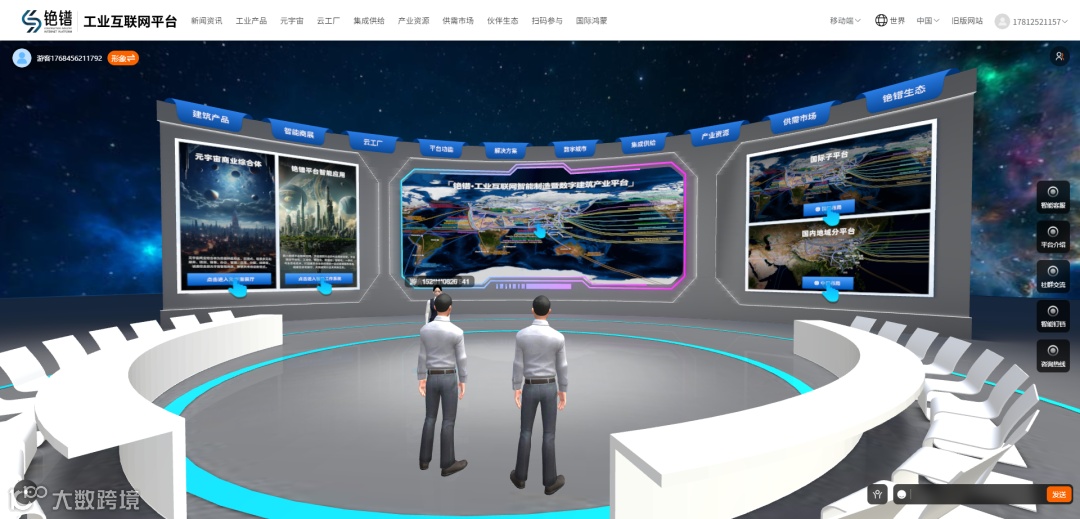Image resolution: width=1080 pixels, height=519 pixels.
Task: Open 供需市场 in the top navigation
Action: point(458,21)
